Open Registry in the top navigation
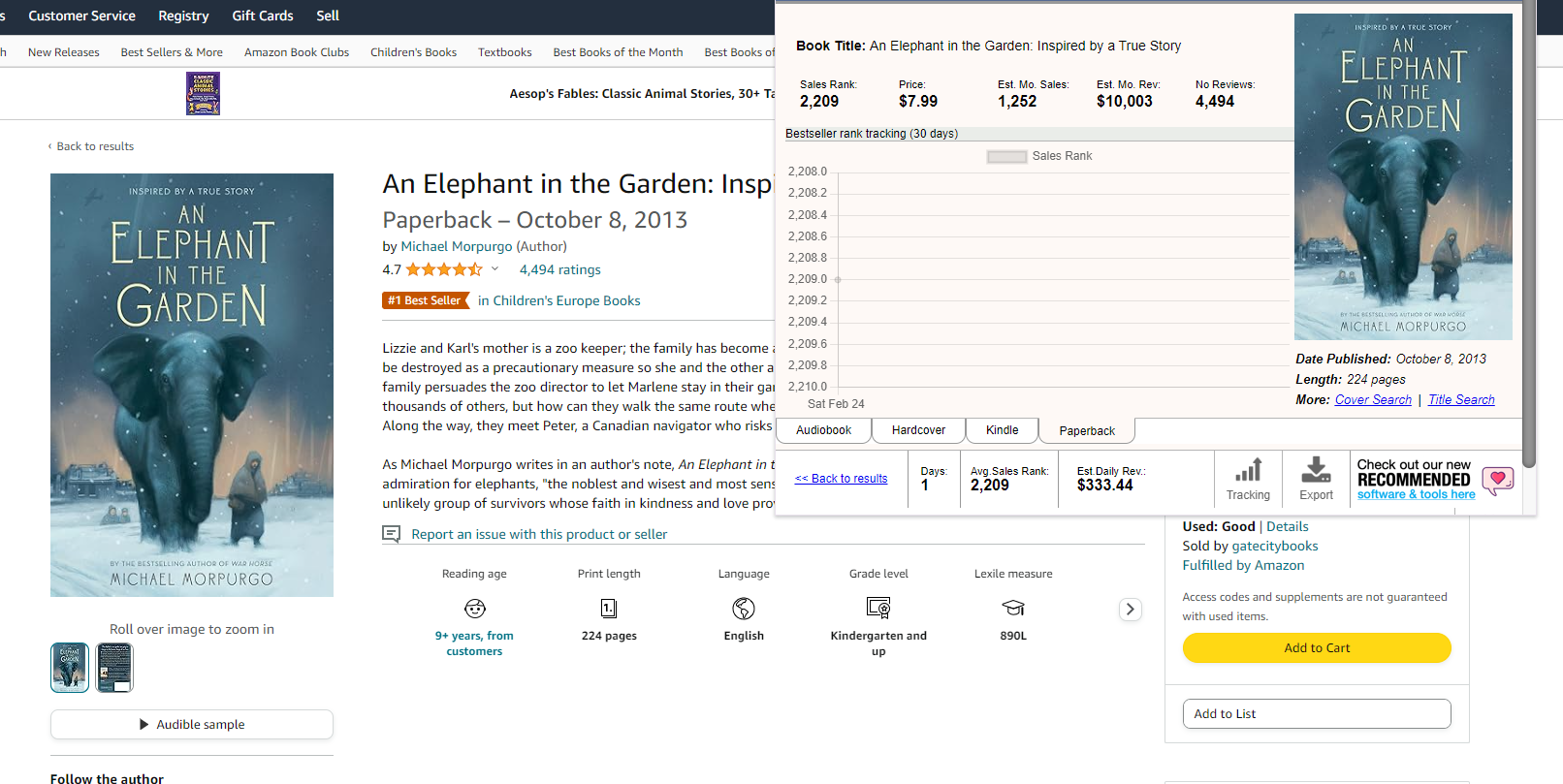Screen dimensions: 1563x784 coord(183,16)
